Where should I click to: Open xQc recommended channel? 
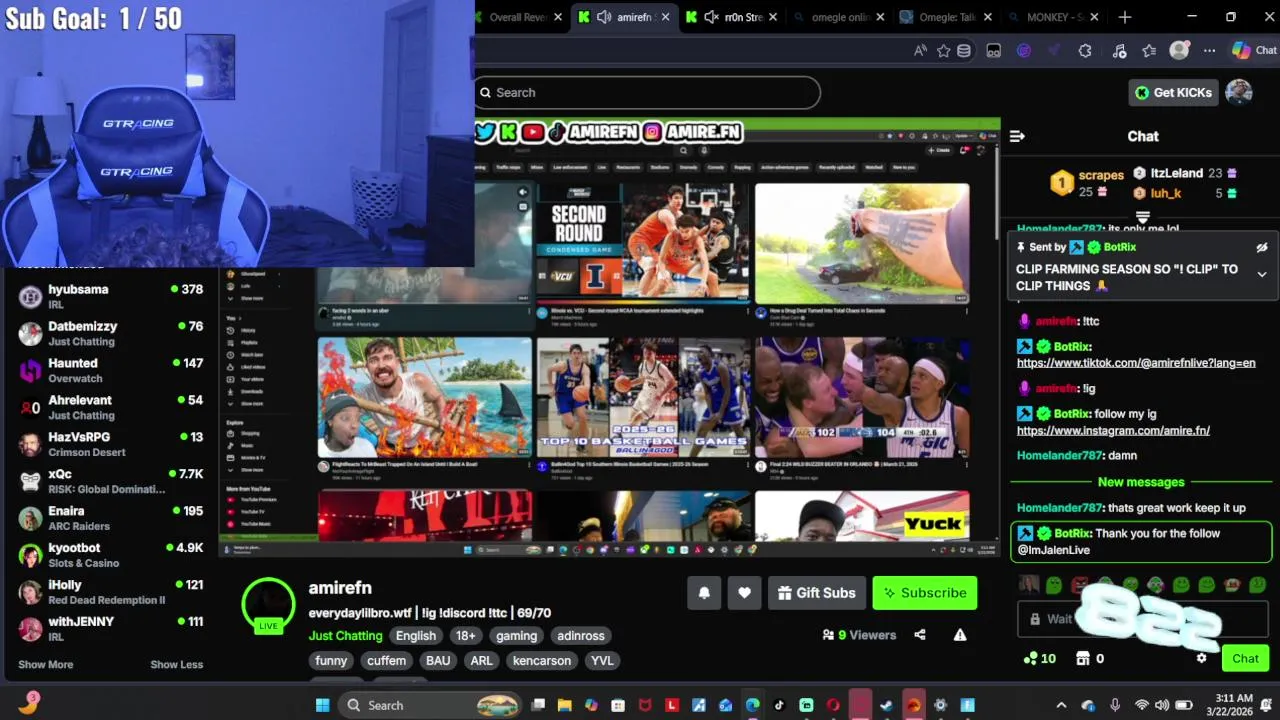coord(110,481)
